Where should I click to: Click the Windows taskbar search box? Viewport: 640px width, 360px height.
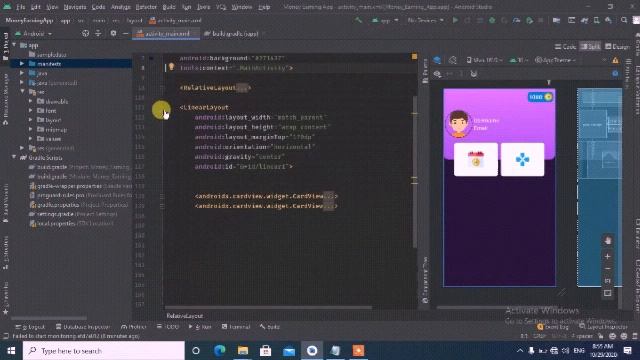pos(104,351)
